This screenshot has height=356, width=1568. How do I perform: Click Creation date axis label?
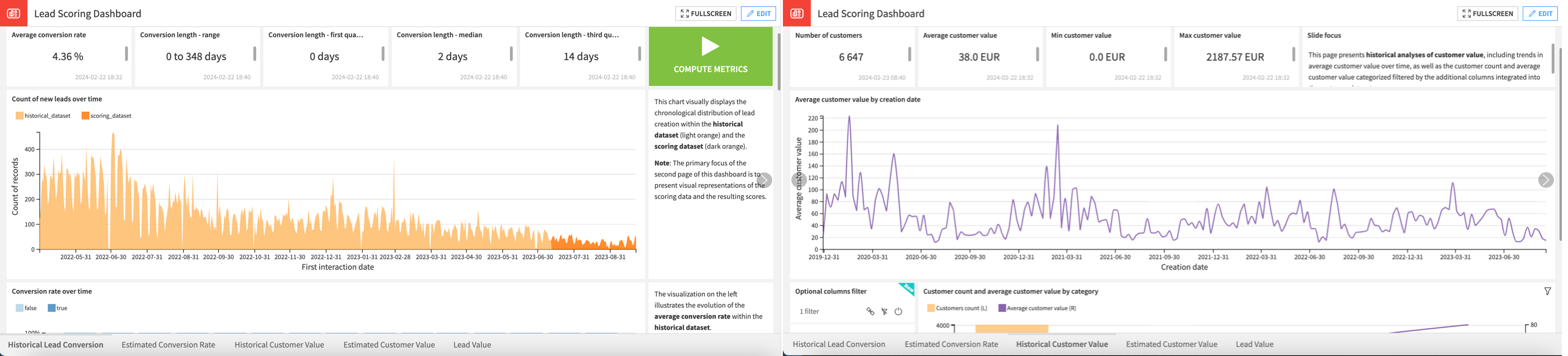(x=1184, y=267)
